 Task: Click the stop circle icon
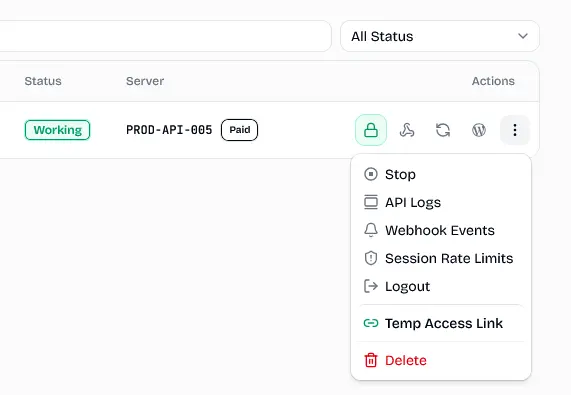[371, 174]
